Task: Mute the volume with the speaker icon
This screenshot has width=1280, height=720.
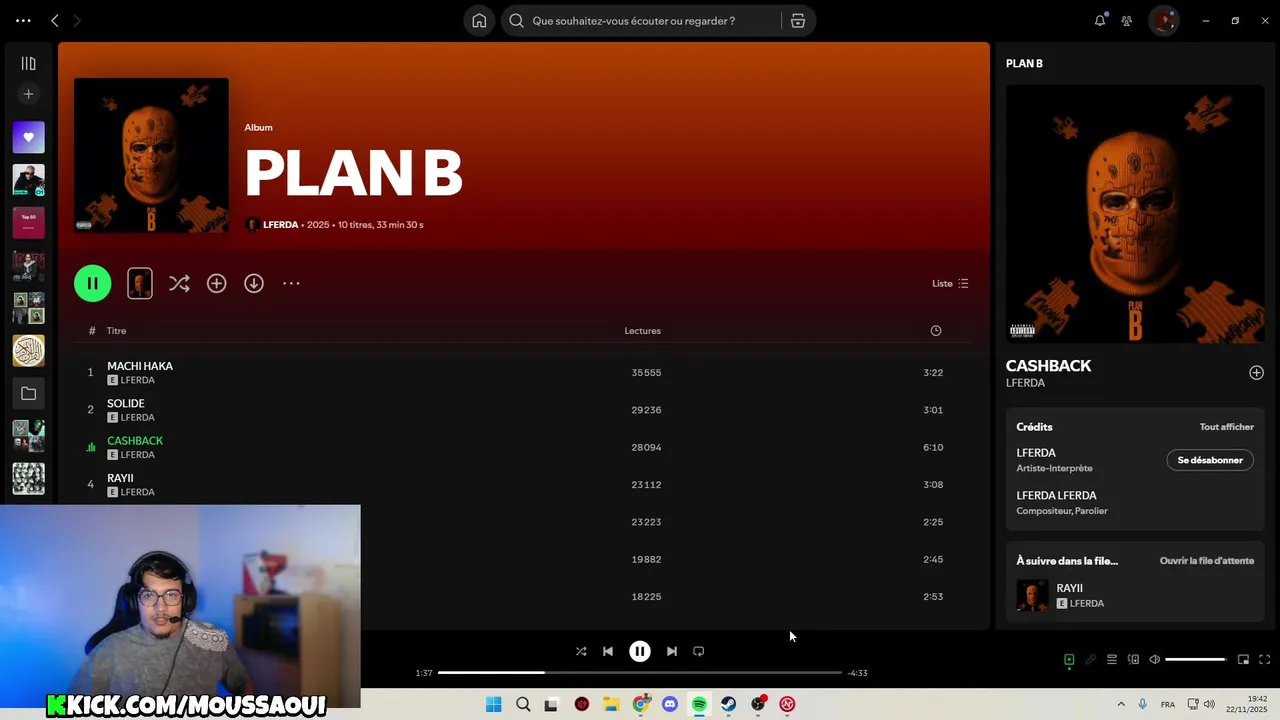Action: 1154,660
